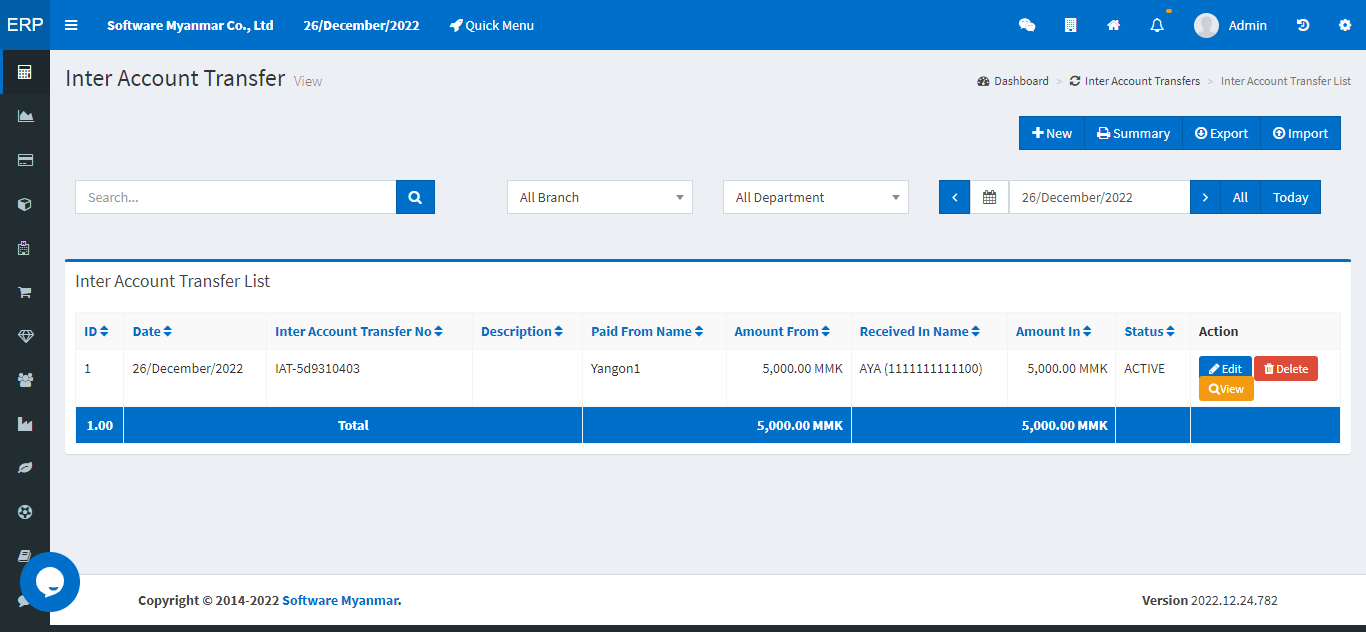
Task: Open the building company icon in header
Action: tap(1070, 25)
